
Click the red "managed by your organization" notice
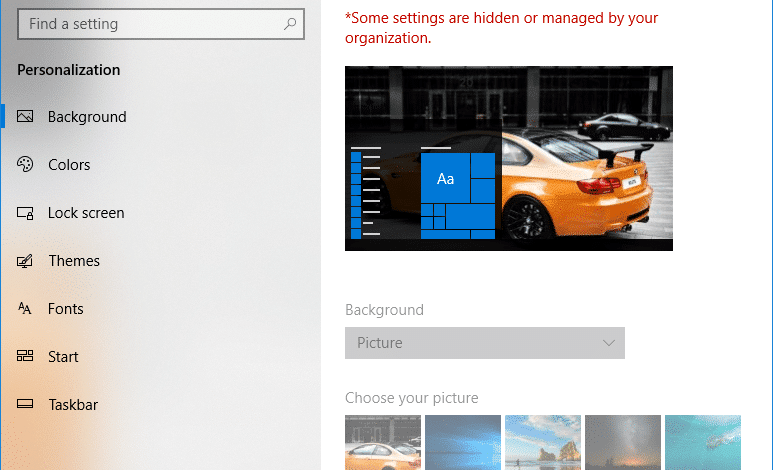pyautogui.click(x=501, y=28)
